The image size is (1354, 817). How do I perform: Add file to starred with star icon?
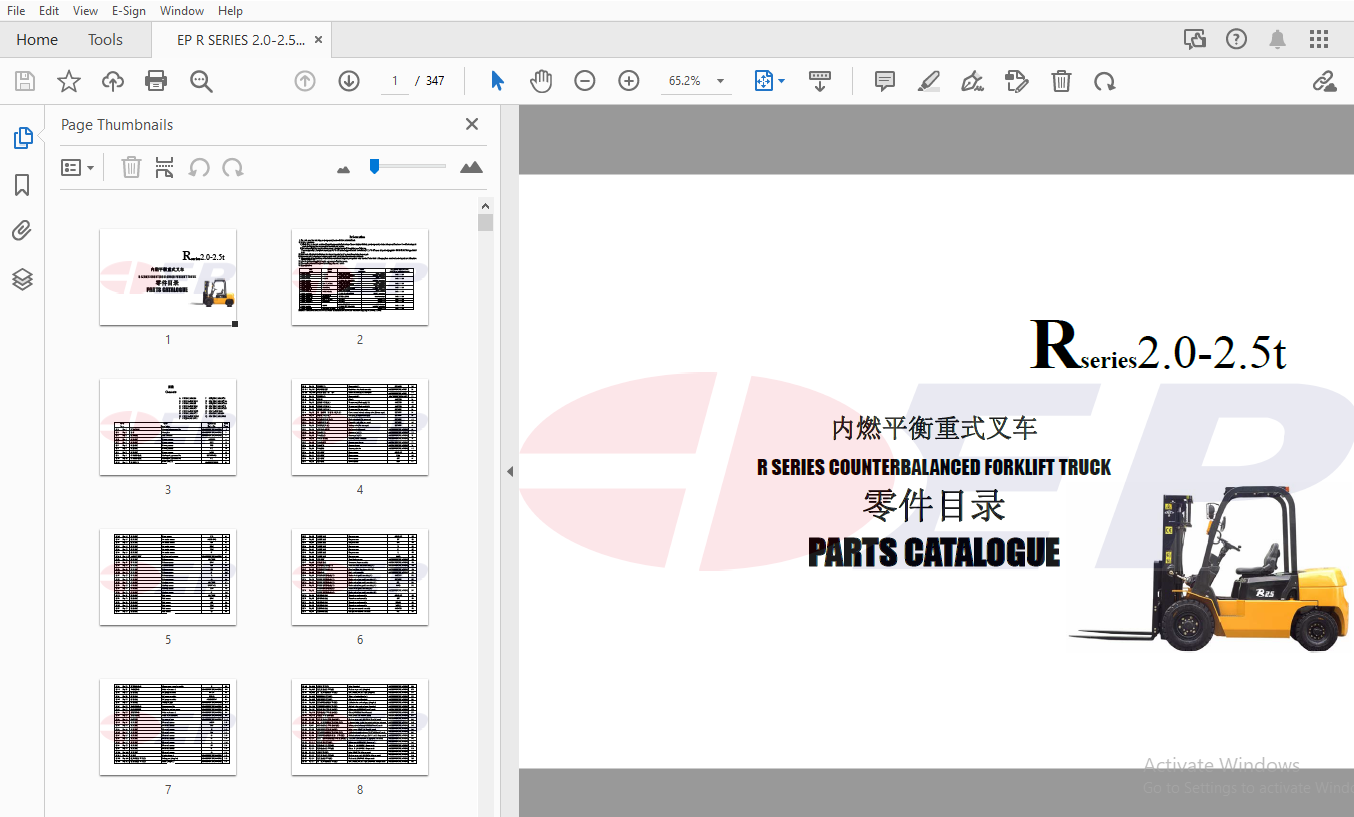69,81
